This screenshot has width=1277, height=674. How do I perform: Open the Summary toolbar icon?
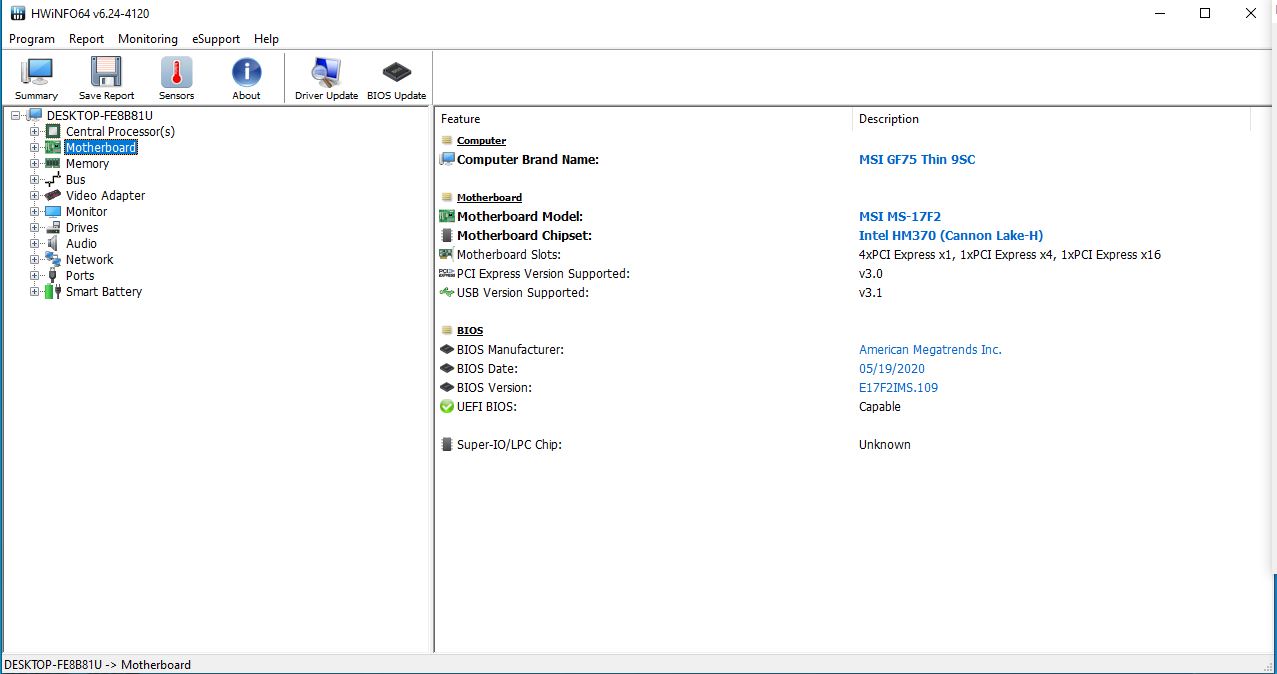coord(36,72)
